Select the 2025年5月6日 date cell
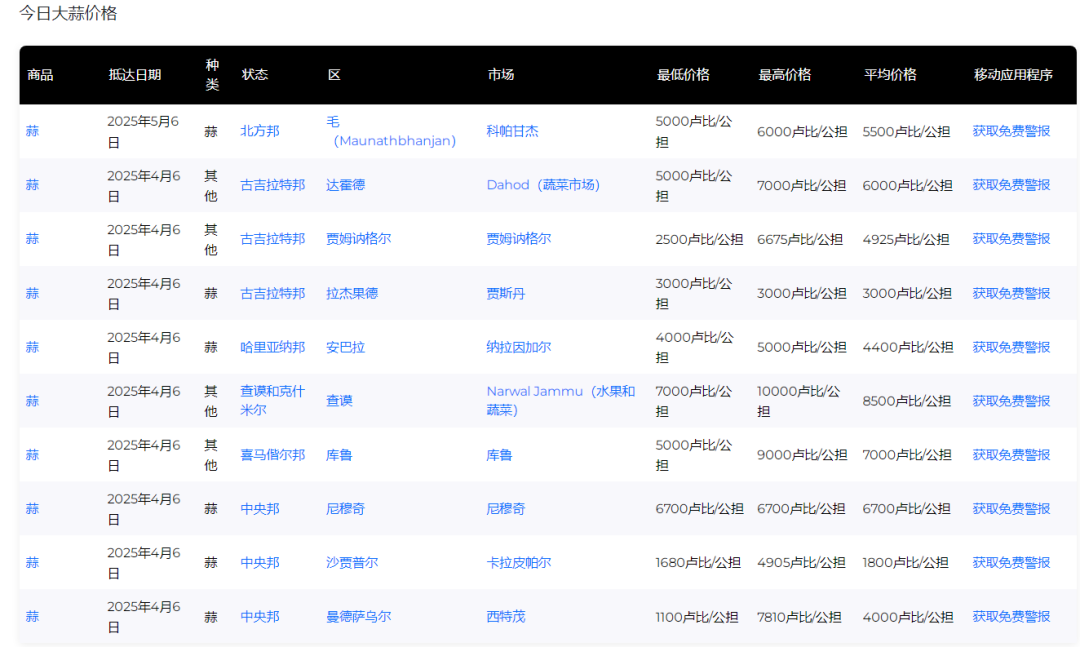The width and height of the screenshot is (1080, 647). (143, 131)
